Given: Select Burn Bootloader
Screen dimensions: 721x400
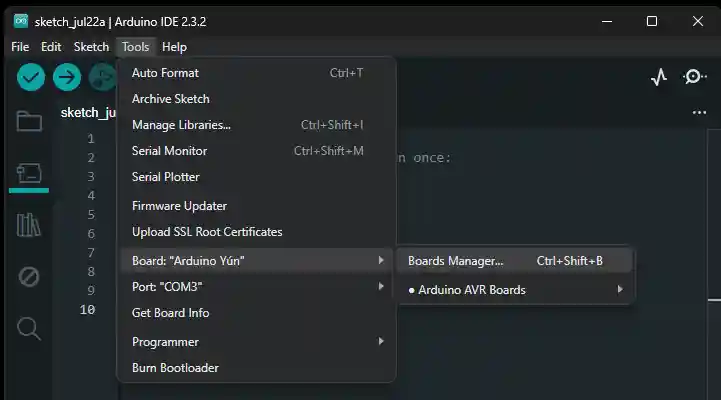Looking at the screenshot, I should pos(256,368).
